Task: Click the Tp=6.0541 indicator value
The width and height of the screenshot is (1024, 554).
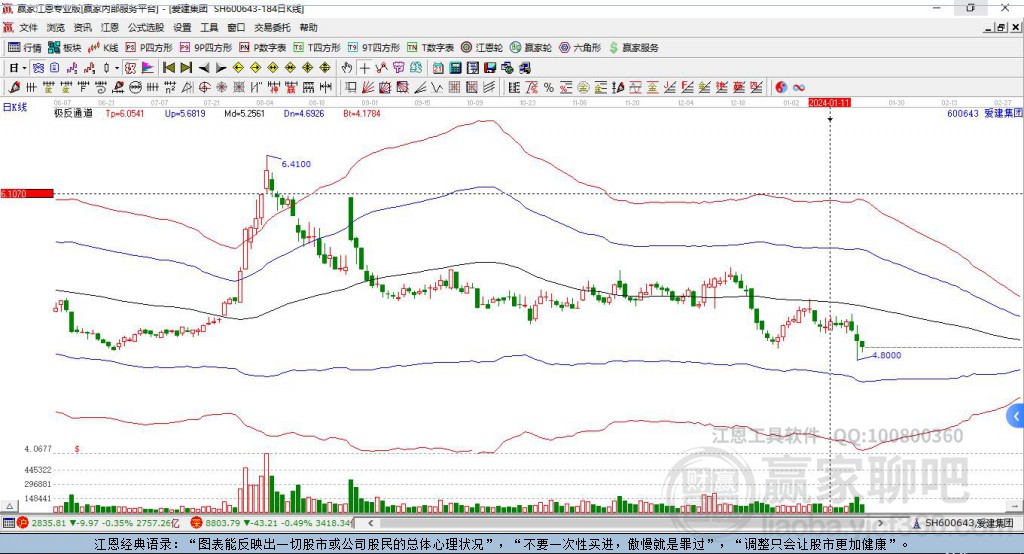Action: click(125, 114)
